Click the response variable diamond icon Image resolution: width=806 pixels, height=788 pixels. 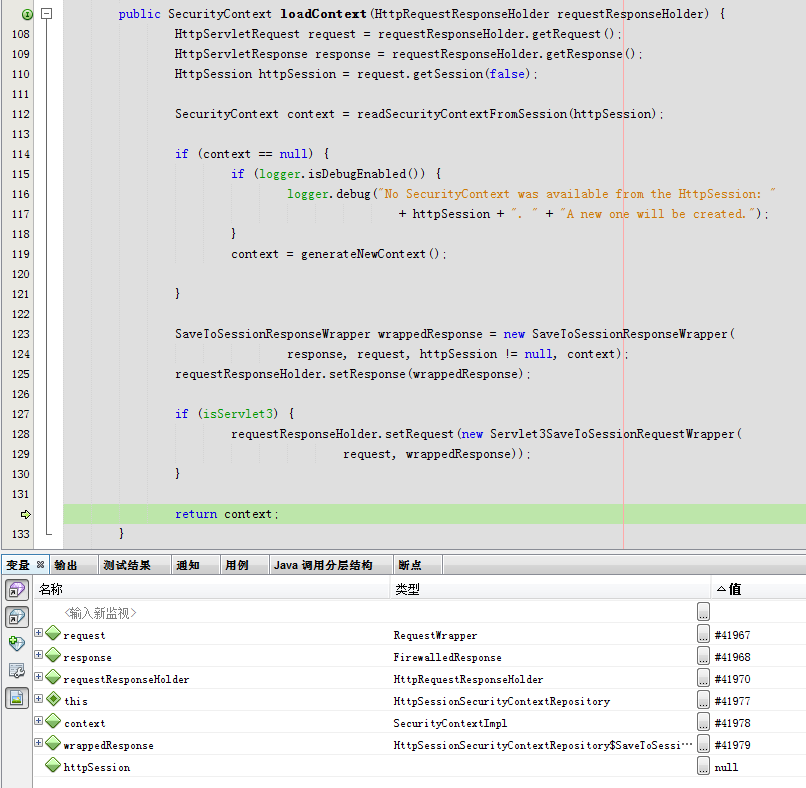(53, 655)
